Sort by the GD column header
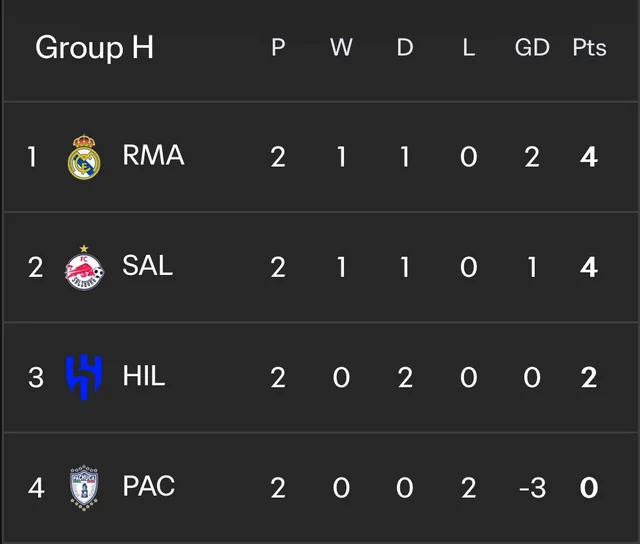640x544 pixels. [x=532, y=47]
